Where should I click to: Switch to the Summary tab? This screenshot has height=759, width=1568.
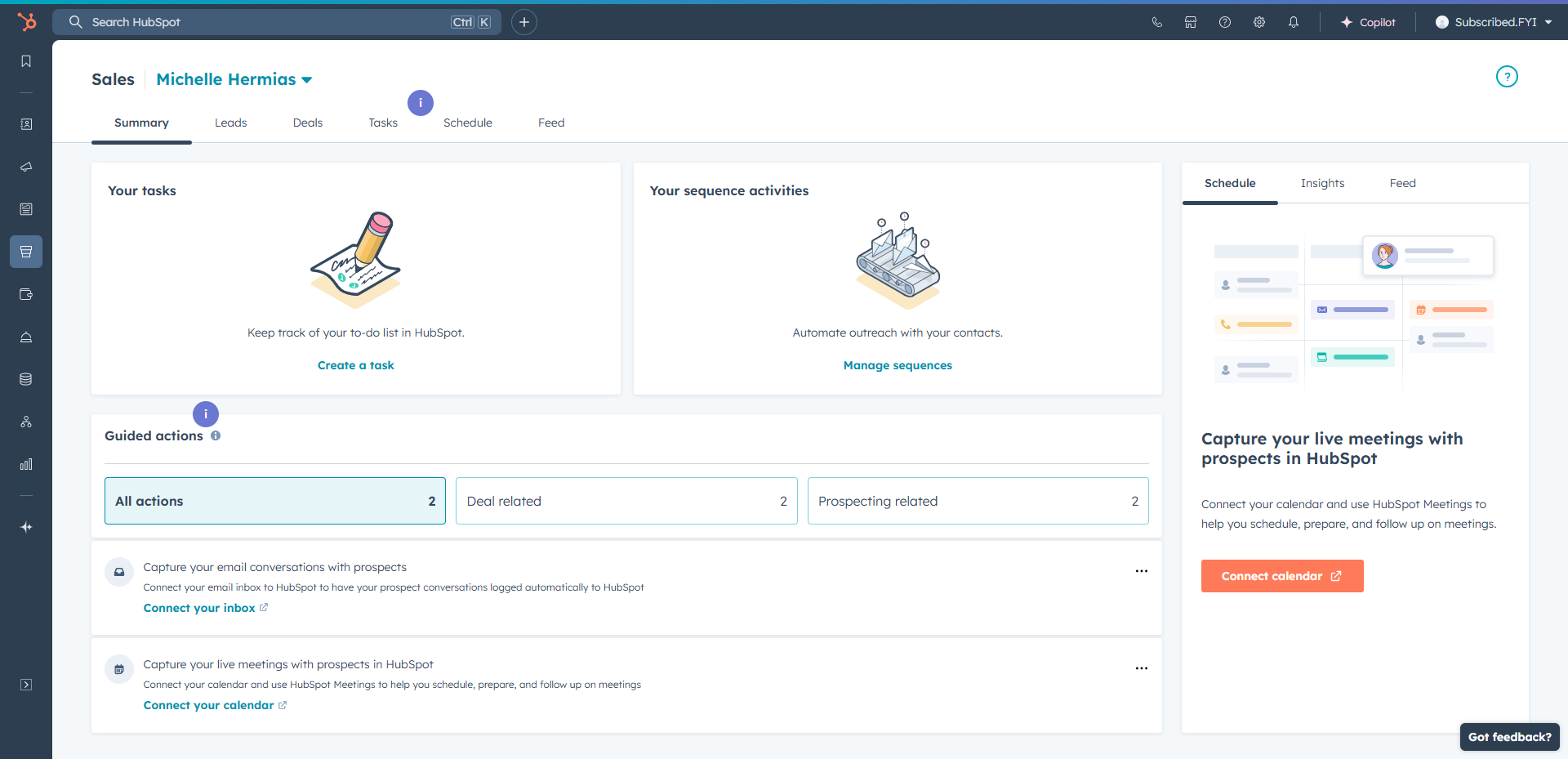pyautogui.click(x=141, y=123)
